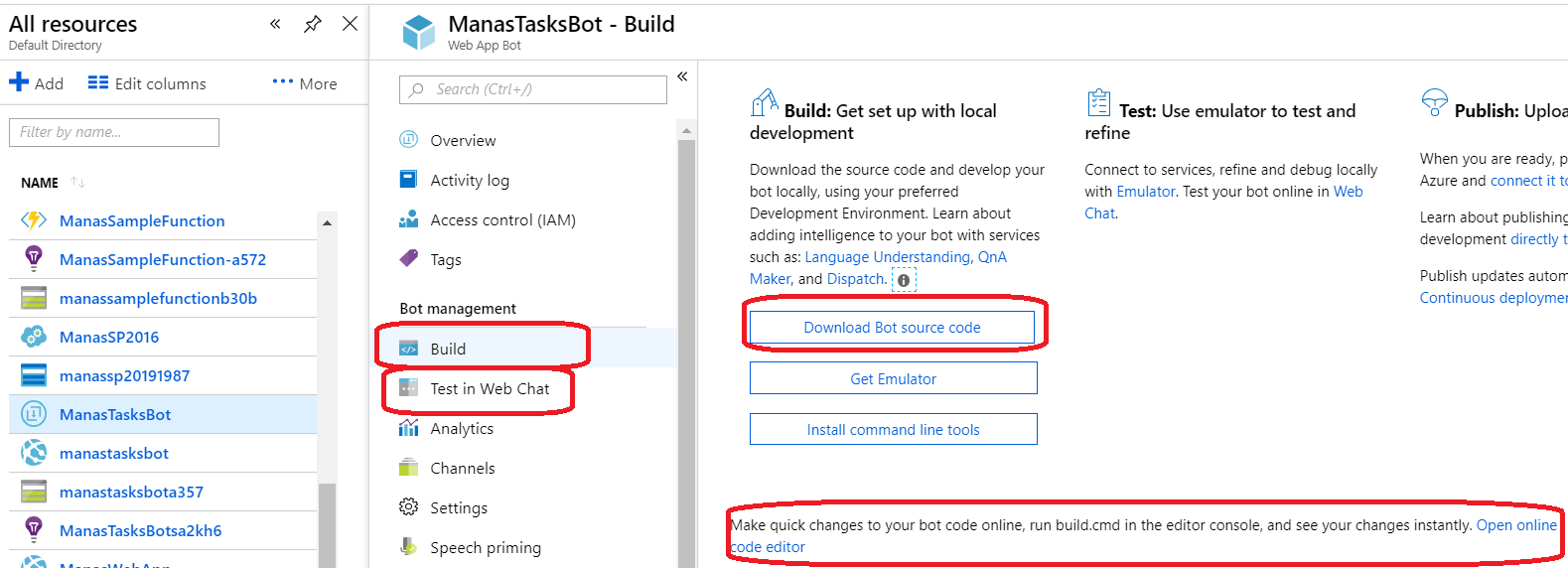This screenshot has height=568, width=1568.
Task: Open the Speech priming menu item
Action: click(486, 547)
